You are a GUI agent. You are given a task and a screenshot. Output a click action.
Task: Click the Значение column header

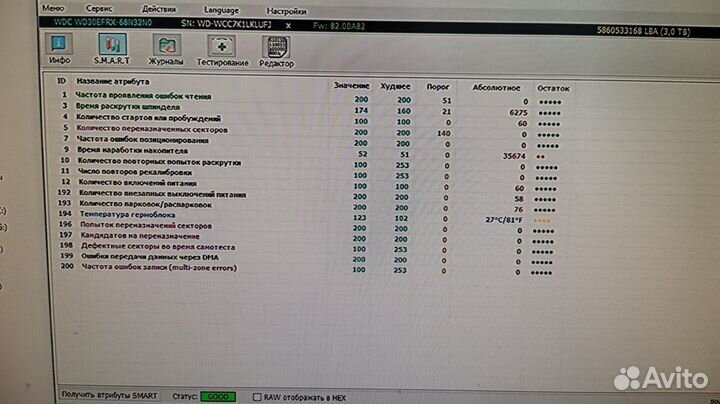[x=351, y=85]
